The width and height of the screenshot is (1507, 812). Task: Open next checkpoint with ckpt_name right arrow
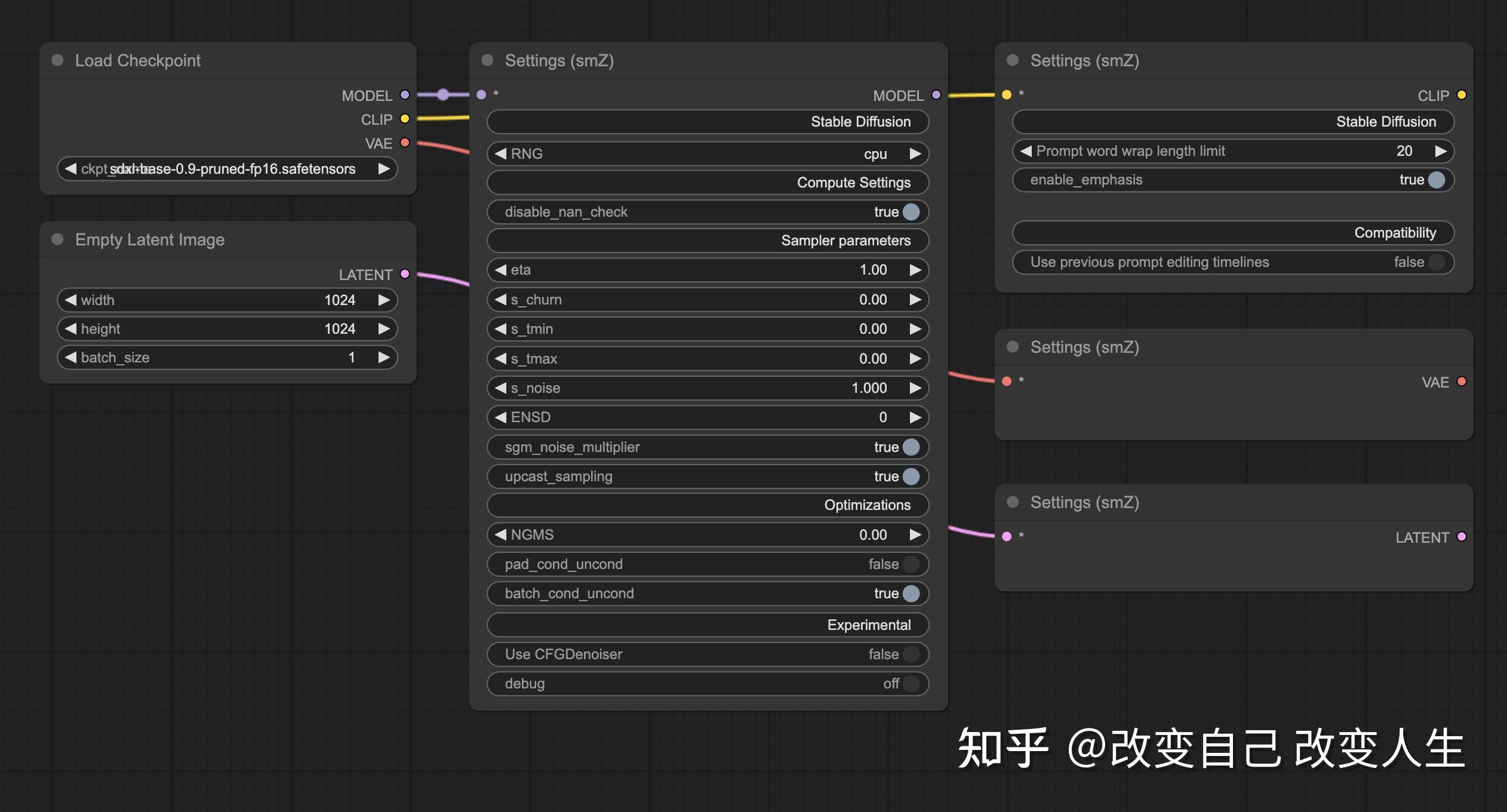385,169
